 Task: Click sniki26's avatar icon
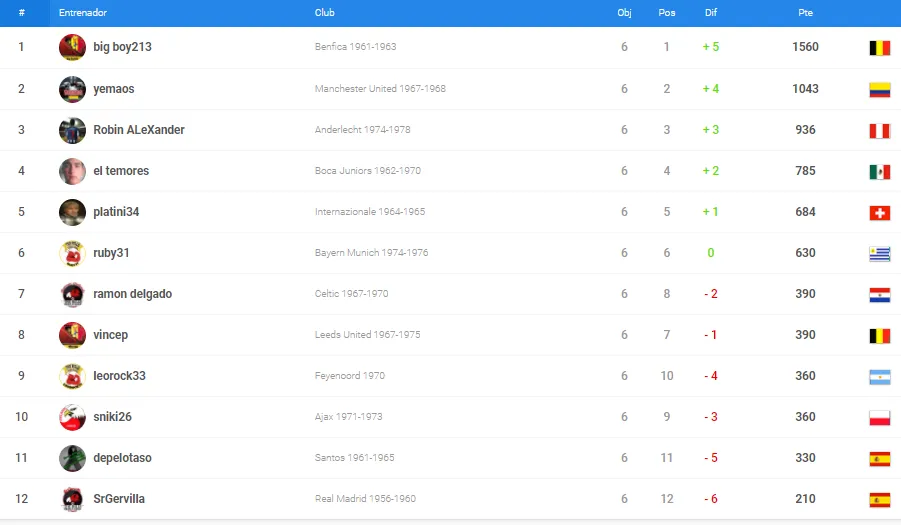[x=72, y=417]
